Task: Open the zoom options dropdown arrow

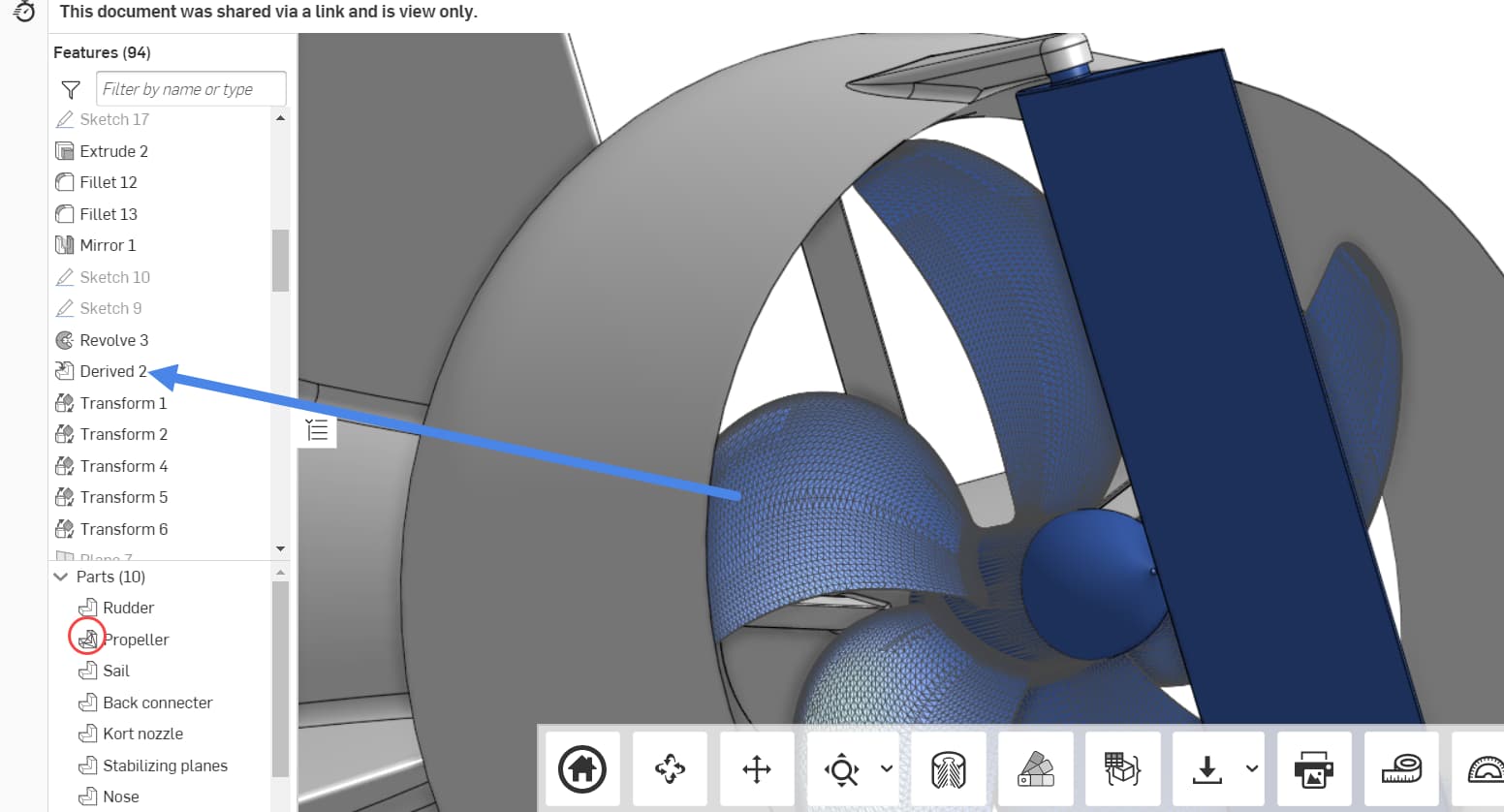Action: coord(884,768)
